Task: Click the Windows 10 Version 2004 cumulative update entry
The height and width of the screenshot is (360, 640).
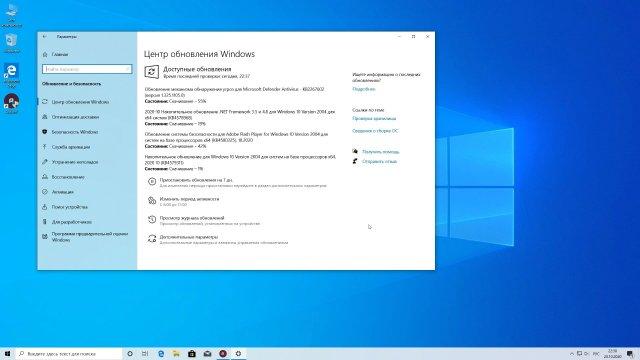Action: [x=240, y=162]
